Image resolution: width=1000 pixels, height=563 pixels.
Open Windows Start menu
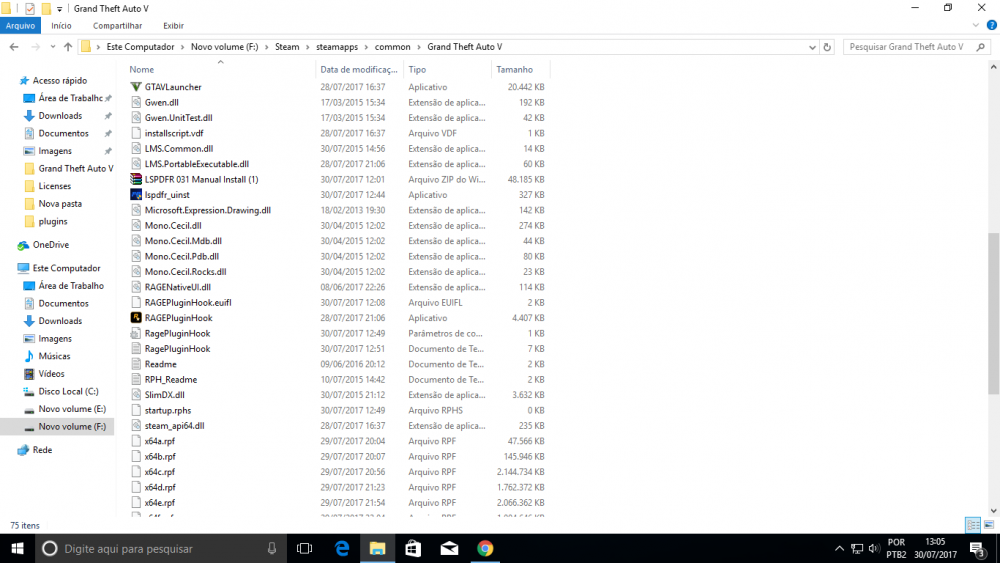click(17, 548)
